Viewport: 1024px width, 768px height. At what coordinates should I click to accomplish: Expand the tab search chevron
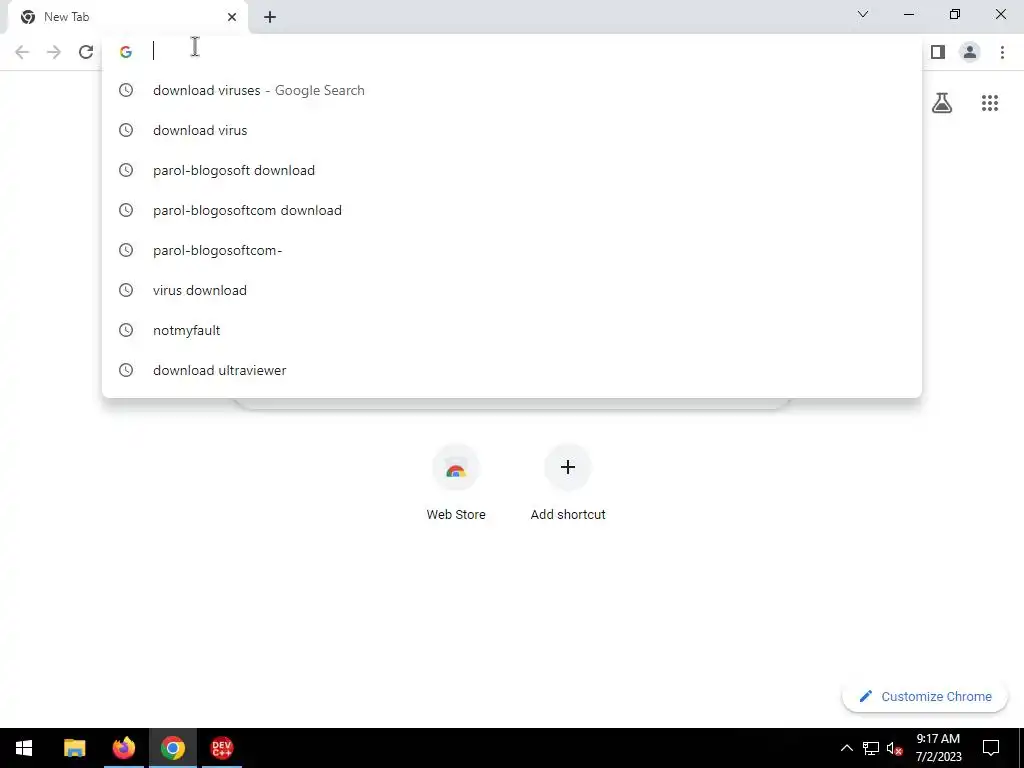point(863,14)
